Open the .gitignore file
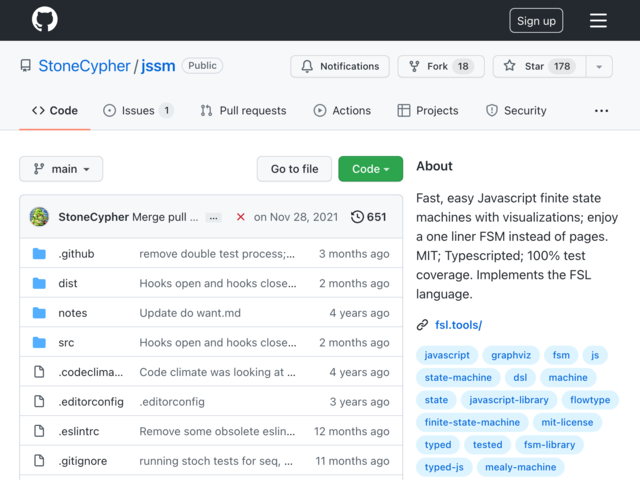 83,461
